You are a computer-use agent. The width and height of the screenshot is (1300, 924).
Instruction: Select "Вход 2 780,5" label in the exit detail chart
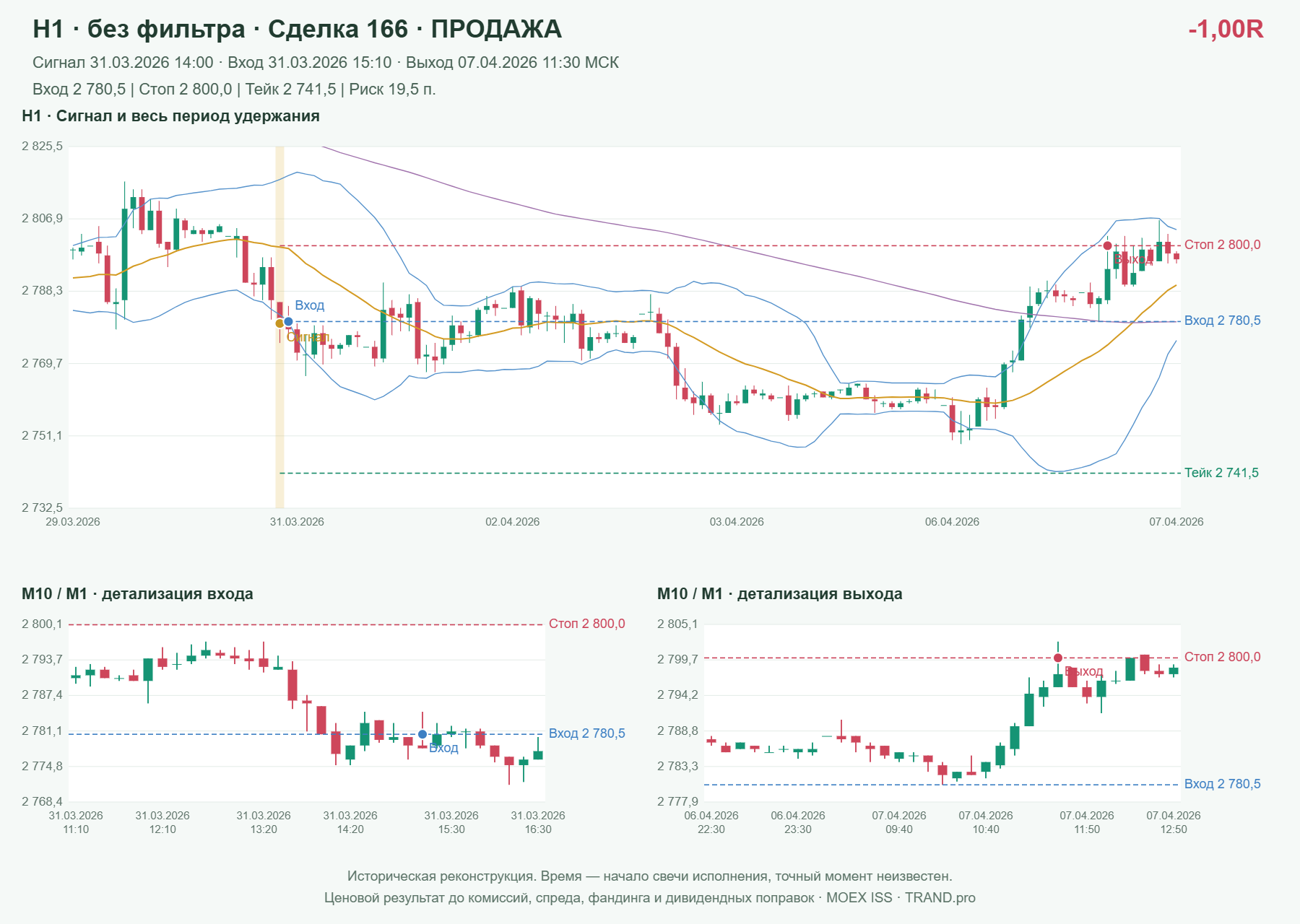click(1223, 784)
